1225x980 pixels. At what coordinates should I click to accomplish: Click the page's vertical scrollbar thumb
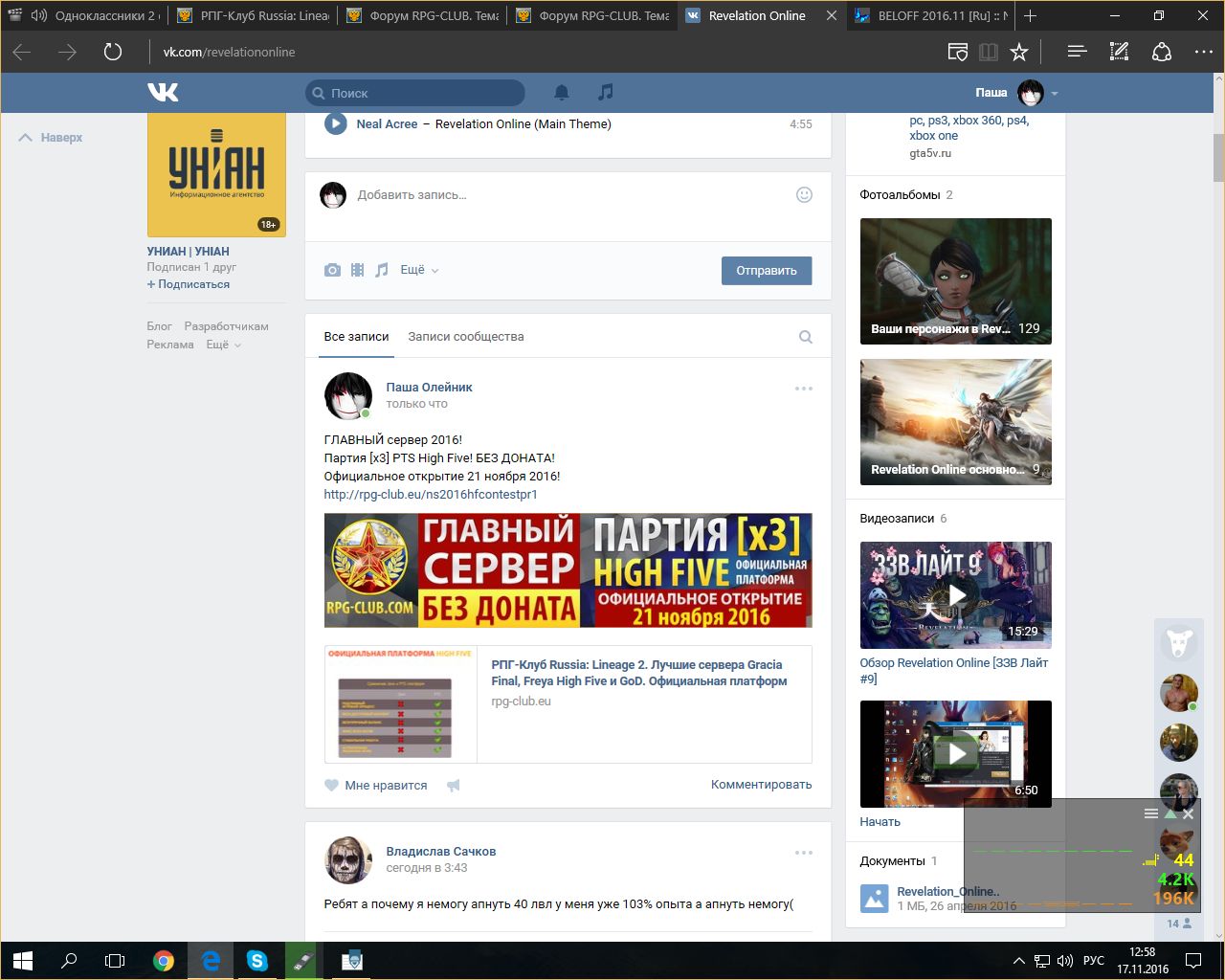point(1218,158)
